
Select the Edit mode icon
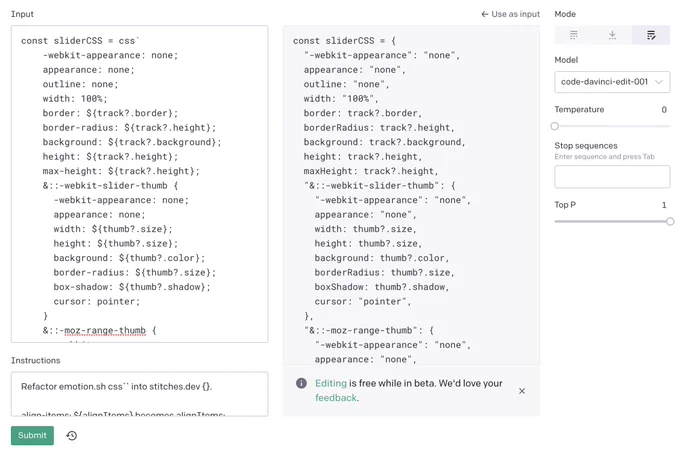click(651, 35)
